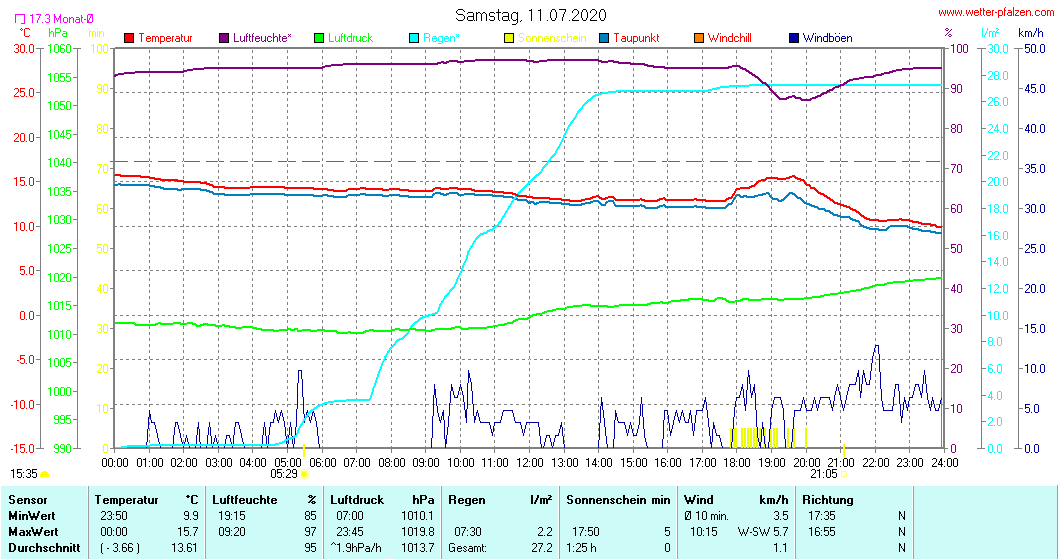Viewport: 1058px width, 559px height.
Task: Click the 05:29 sunrise time
Action: [284, 474]
